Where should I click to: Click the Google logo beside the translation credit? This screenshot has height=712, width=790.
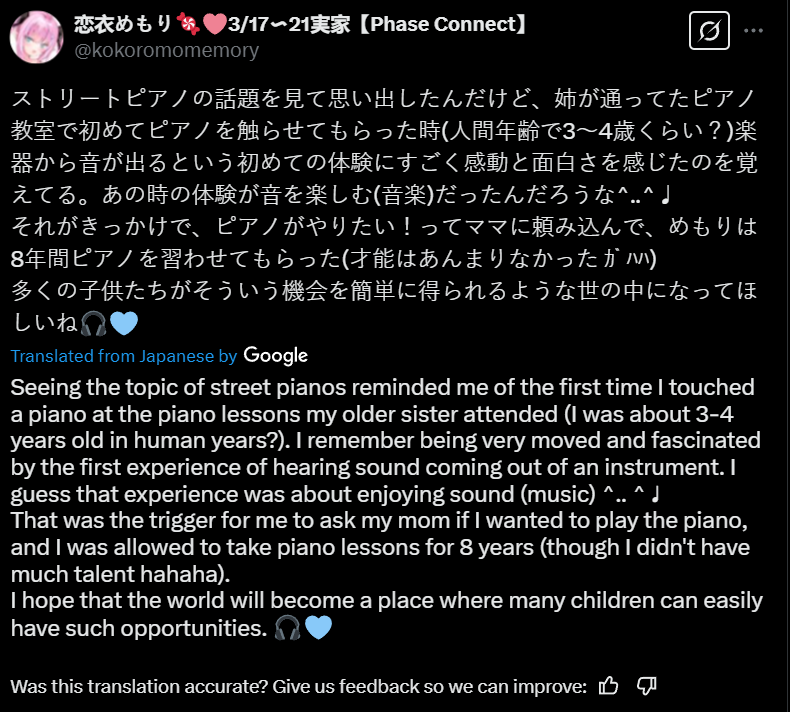(276, 355)
